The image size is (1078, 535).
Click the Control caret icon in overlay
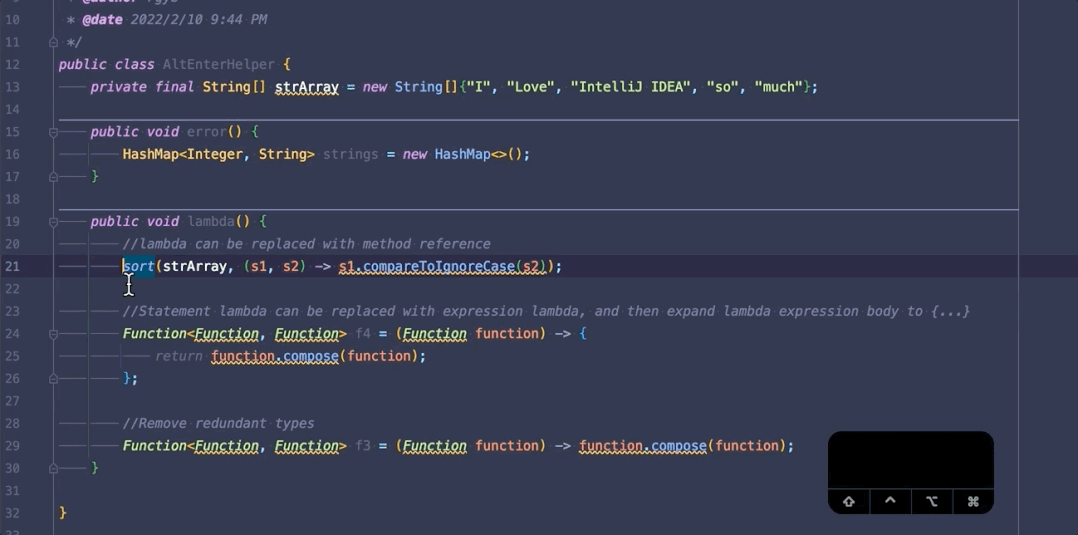pos(890,501)
